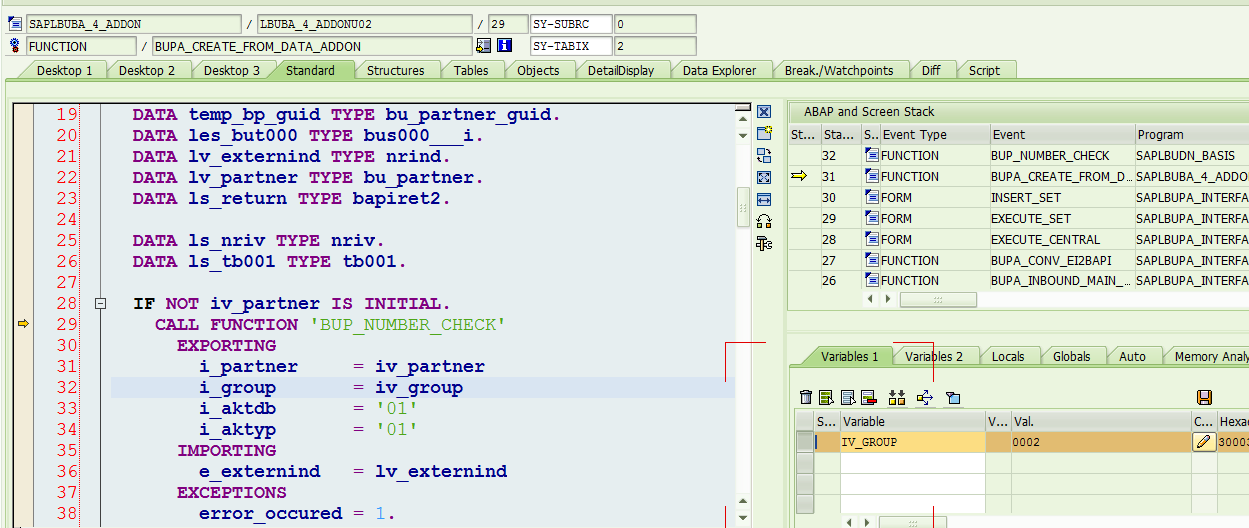
Task: Click the stack icon in the BUP_NUMBER_CHECK row
Action: click(872, 155)
